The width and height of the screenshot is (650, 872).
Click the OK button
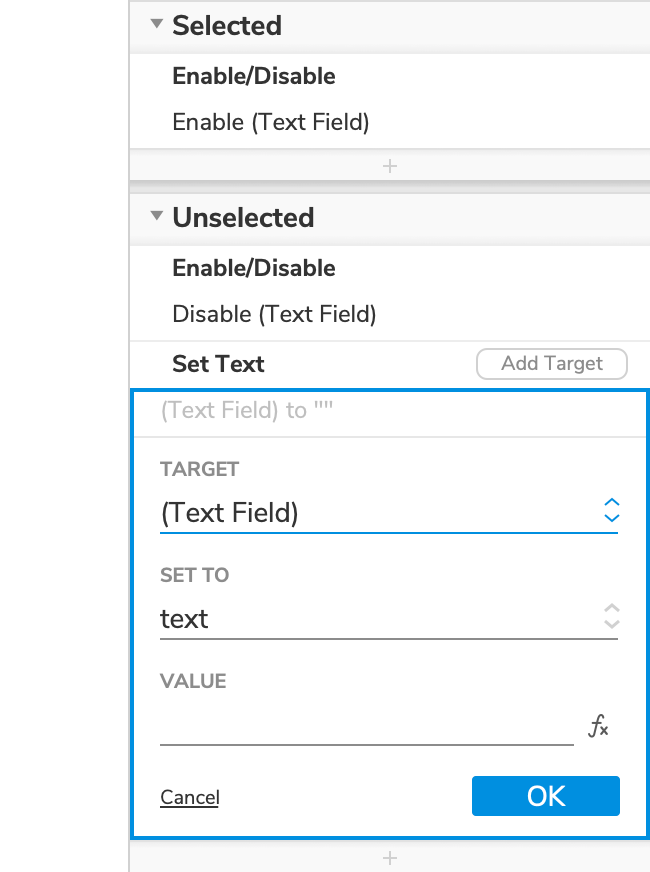[546, 796]
